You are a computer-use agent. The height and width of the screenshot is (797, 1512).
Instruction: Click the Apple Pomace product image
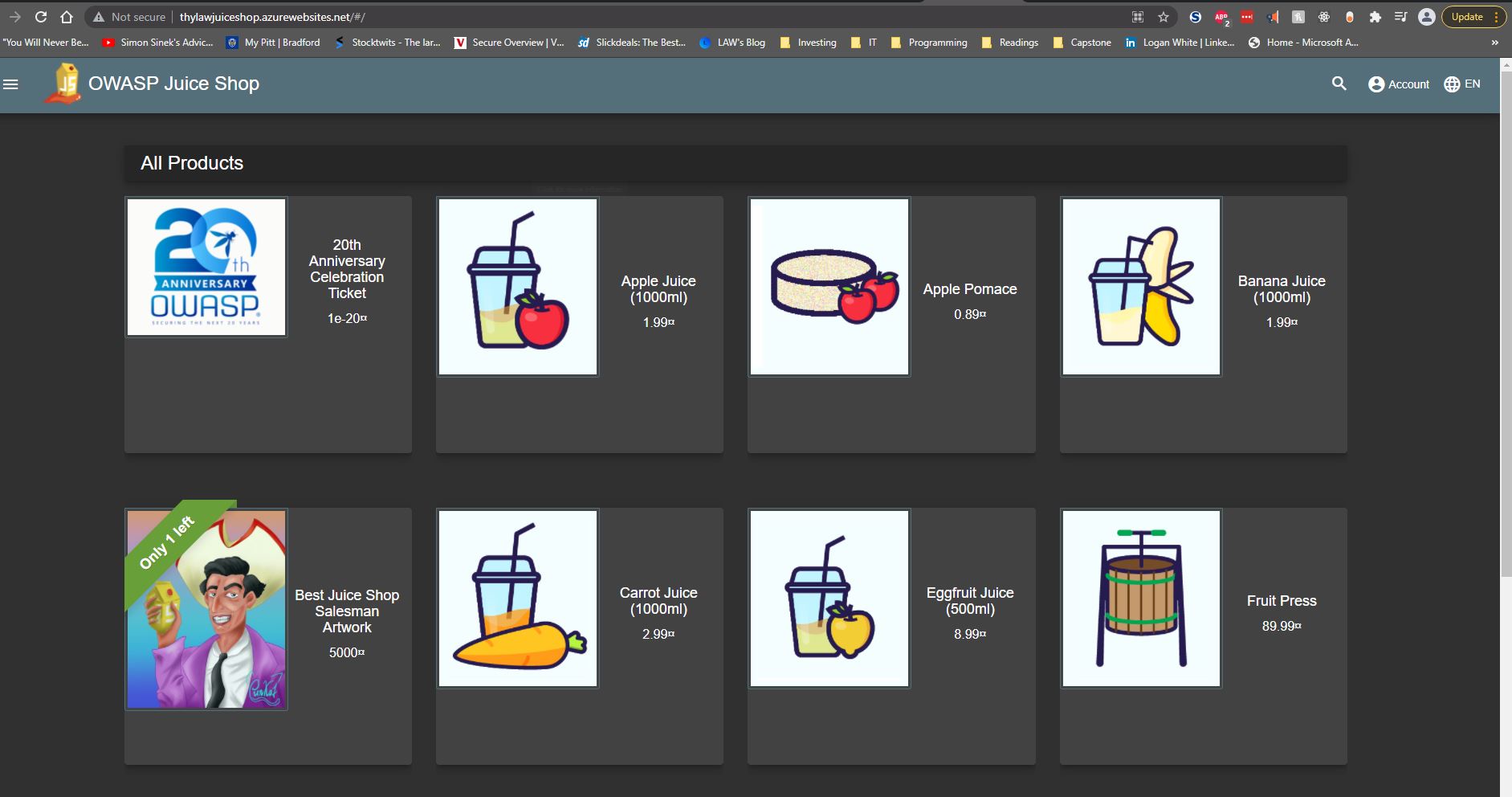829,287
